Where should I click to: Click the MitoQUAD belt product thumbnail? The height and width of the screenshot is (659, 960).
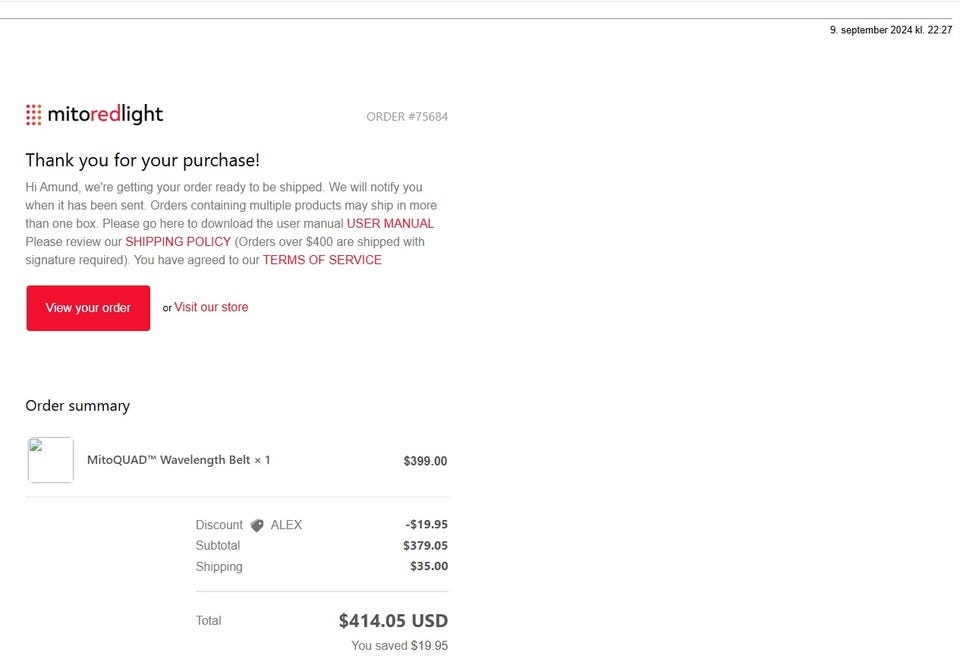[50, 460]
